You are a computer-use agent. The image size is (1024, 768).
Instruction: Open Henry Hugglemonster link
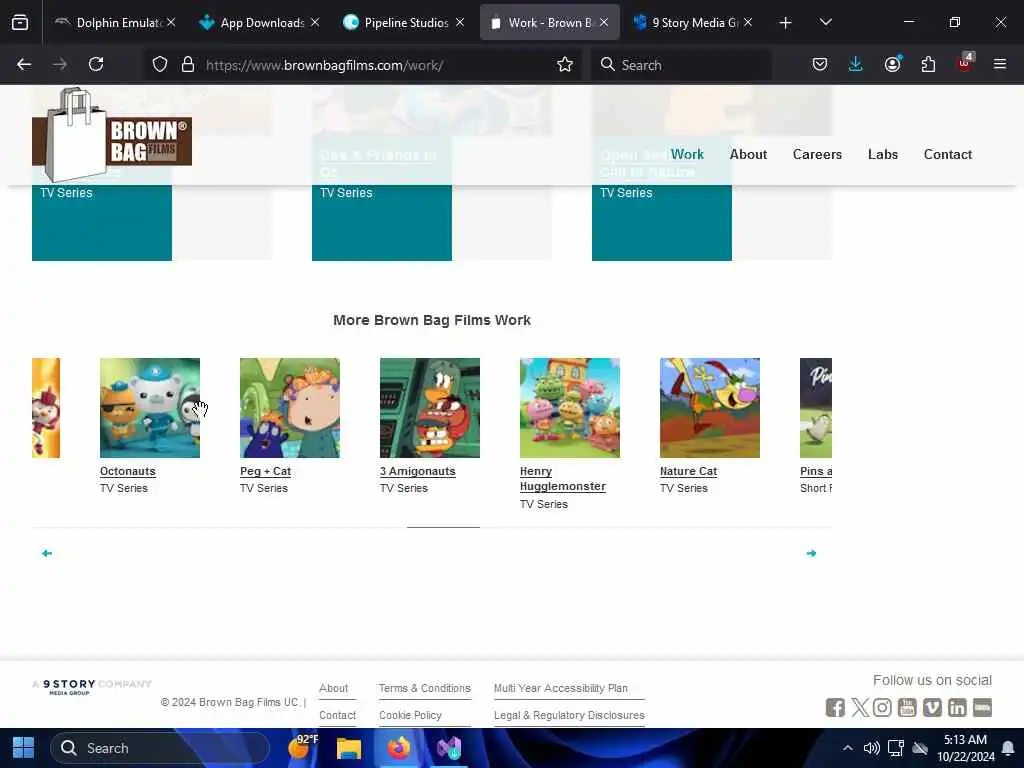point(562,479)
